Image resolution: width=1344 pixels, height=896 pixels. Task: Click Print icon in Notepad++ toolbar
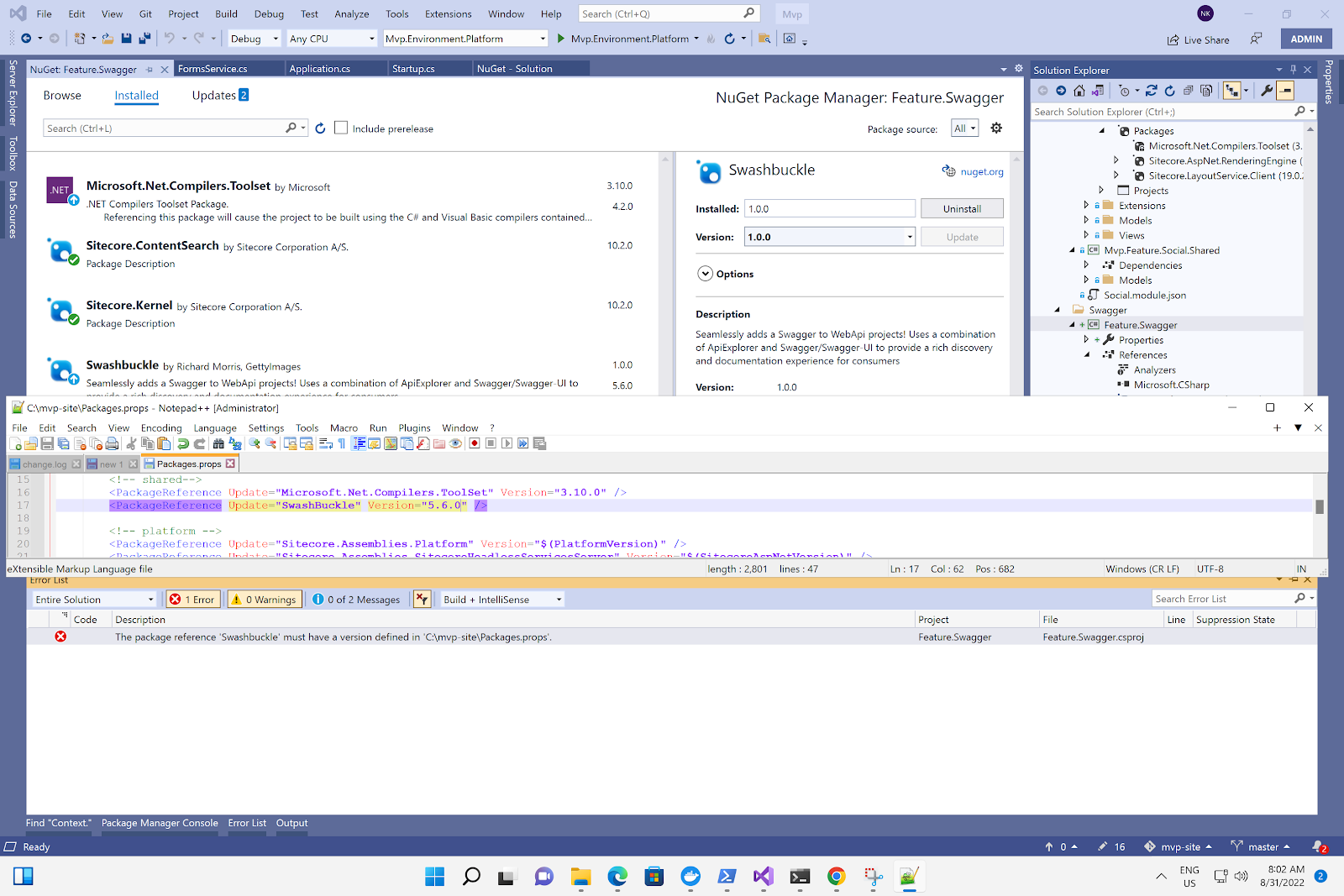pyautogui.click(x=112, y=443)
